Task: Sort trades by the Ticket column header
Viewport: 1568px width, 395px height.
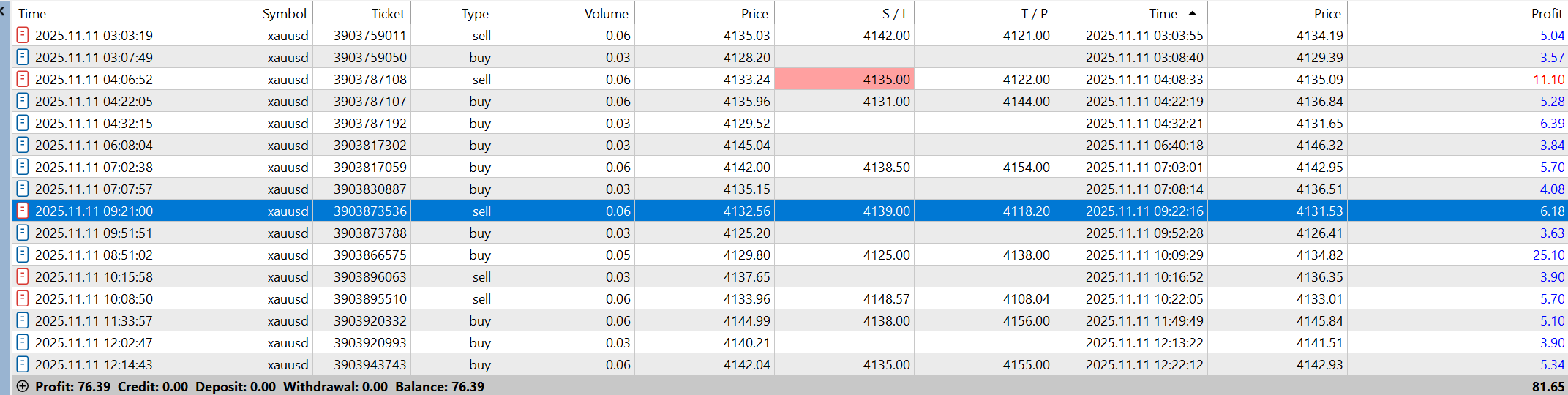Action: [388, 13]
